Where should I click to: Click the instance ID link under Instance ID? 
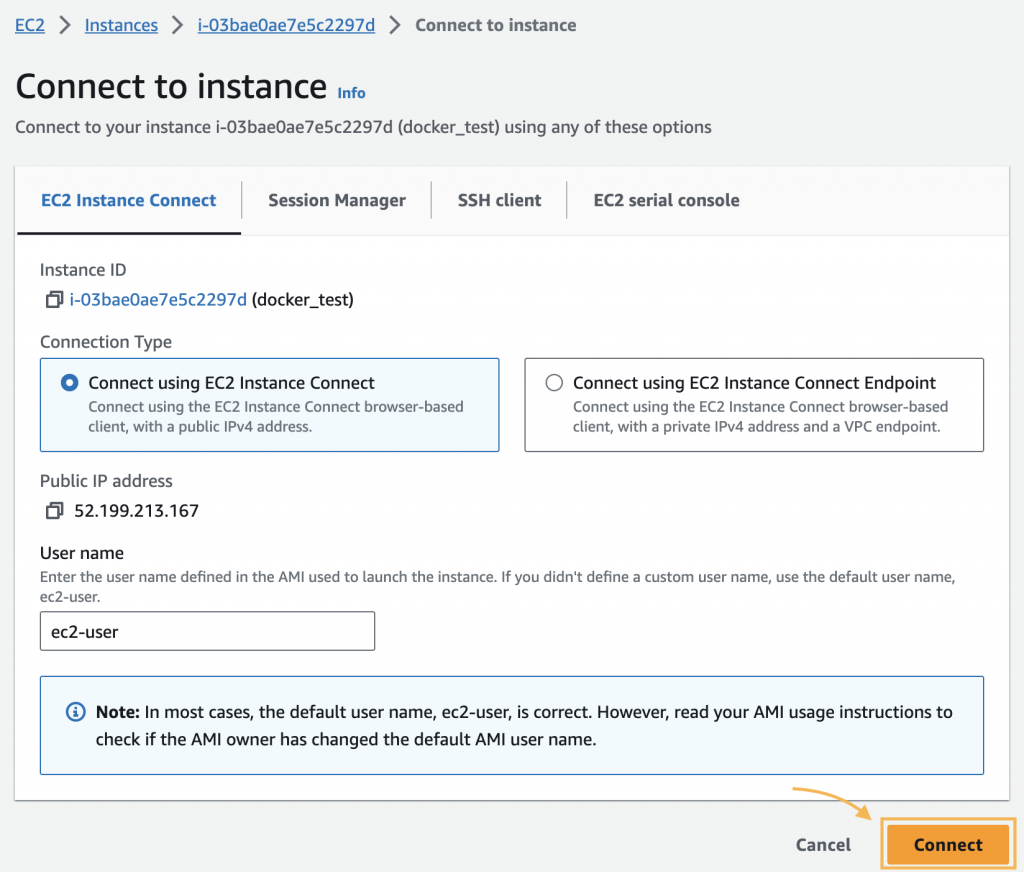tap(158, 299)
